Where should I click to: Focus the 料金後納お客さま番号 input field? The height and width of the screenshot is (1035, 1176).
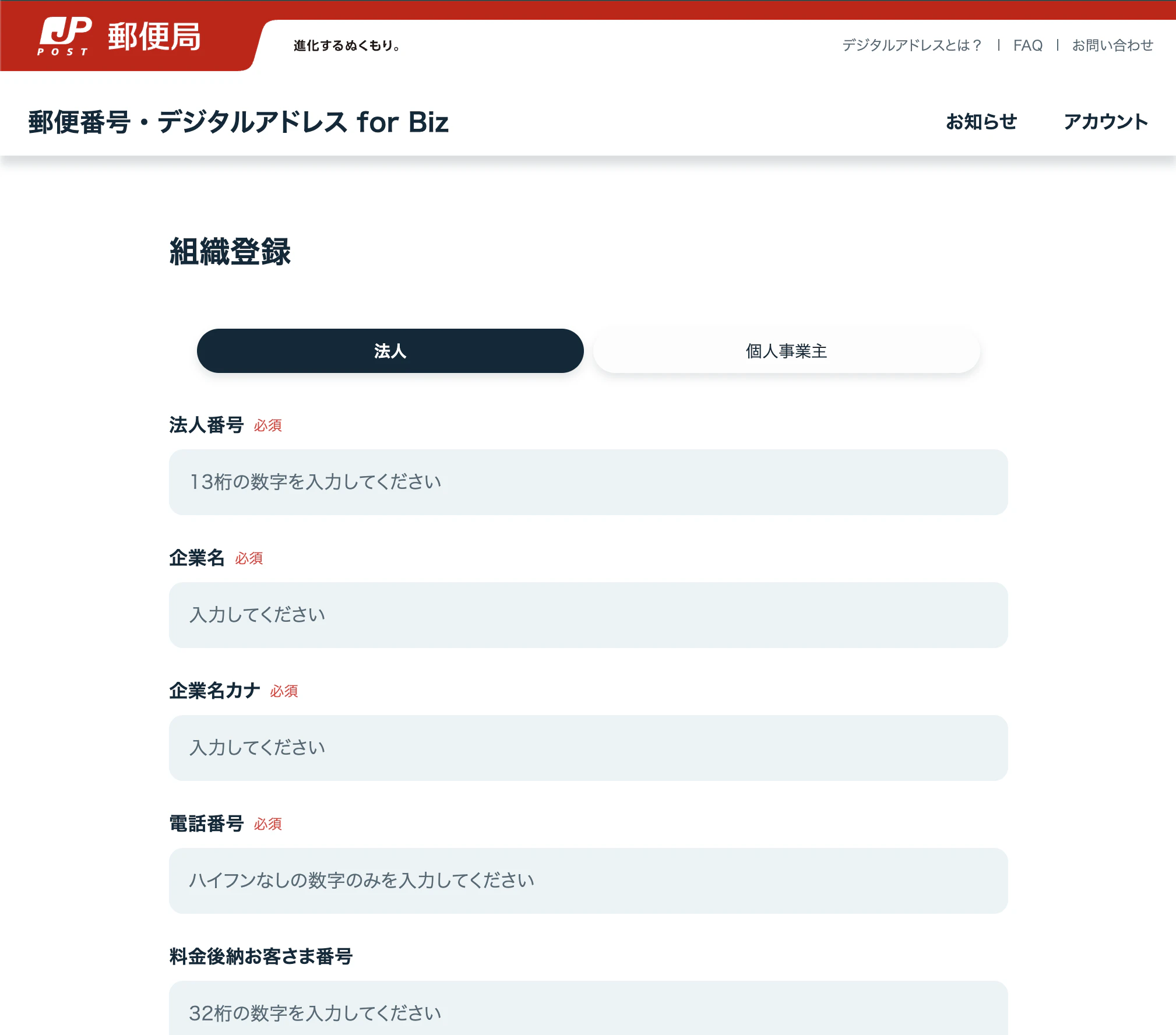pyautogui.click(x=589, y=1009)
